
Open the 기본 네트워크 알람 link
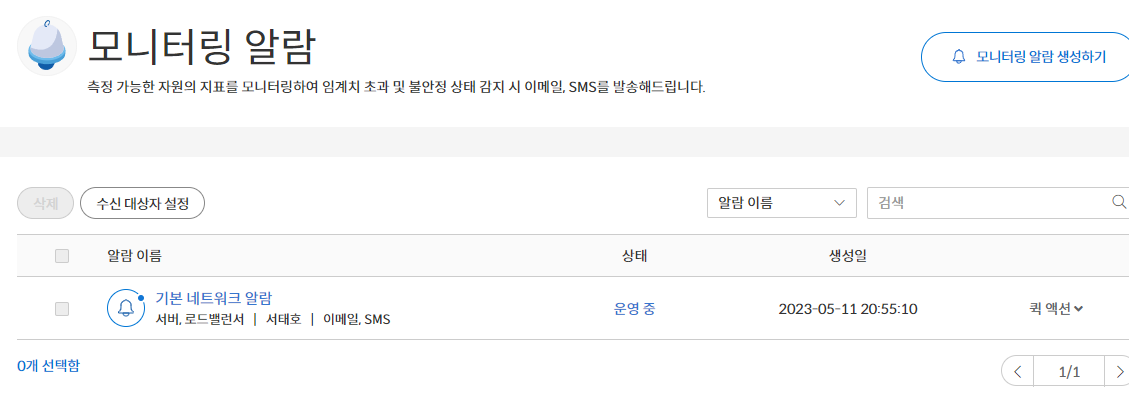(x=214, y=298)
